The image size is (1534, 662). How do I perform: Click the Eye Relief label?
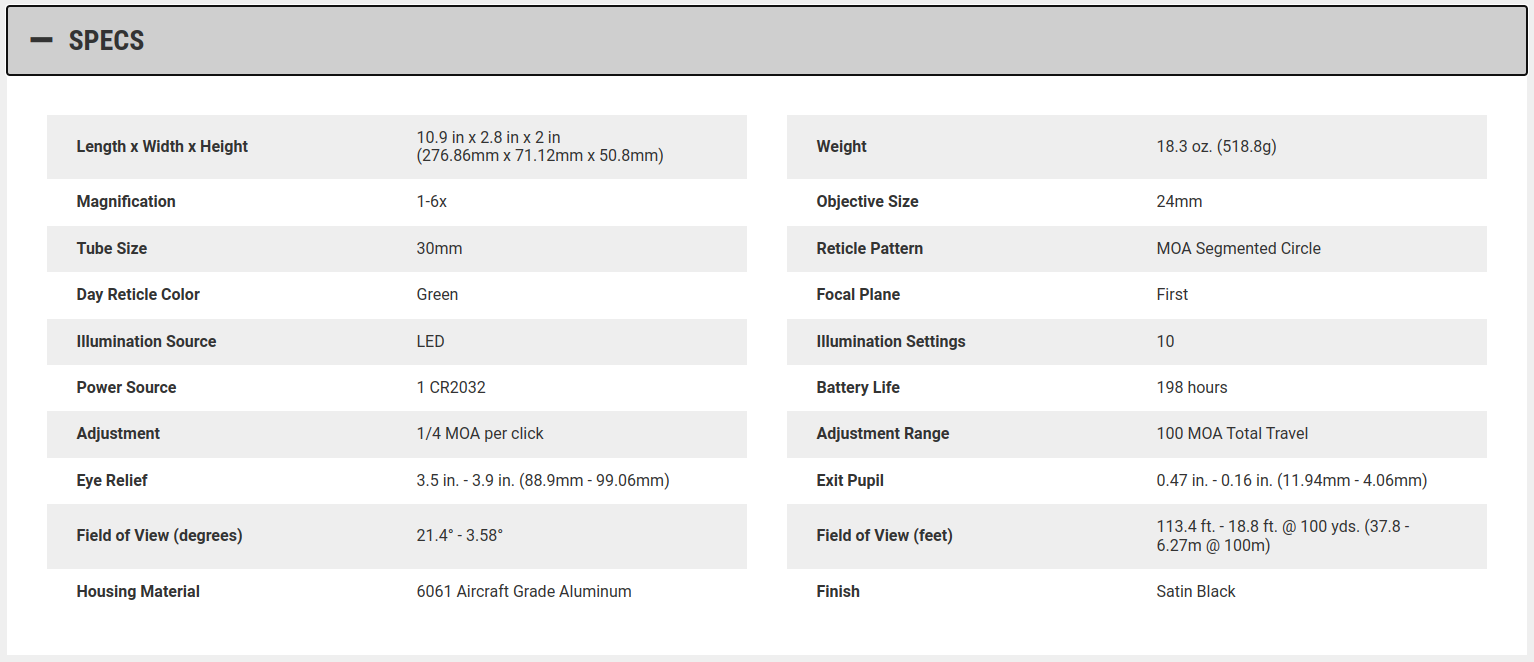[x=112, y=481]
